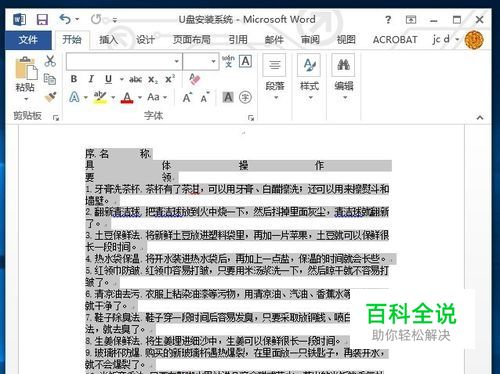Screen dimensions: 500x374
Task: Toggle strikethrough abc button
Action: point(135,79)
